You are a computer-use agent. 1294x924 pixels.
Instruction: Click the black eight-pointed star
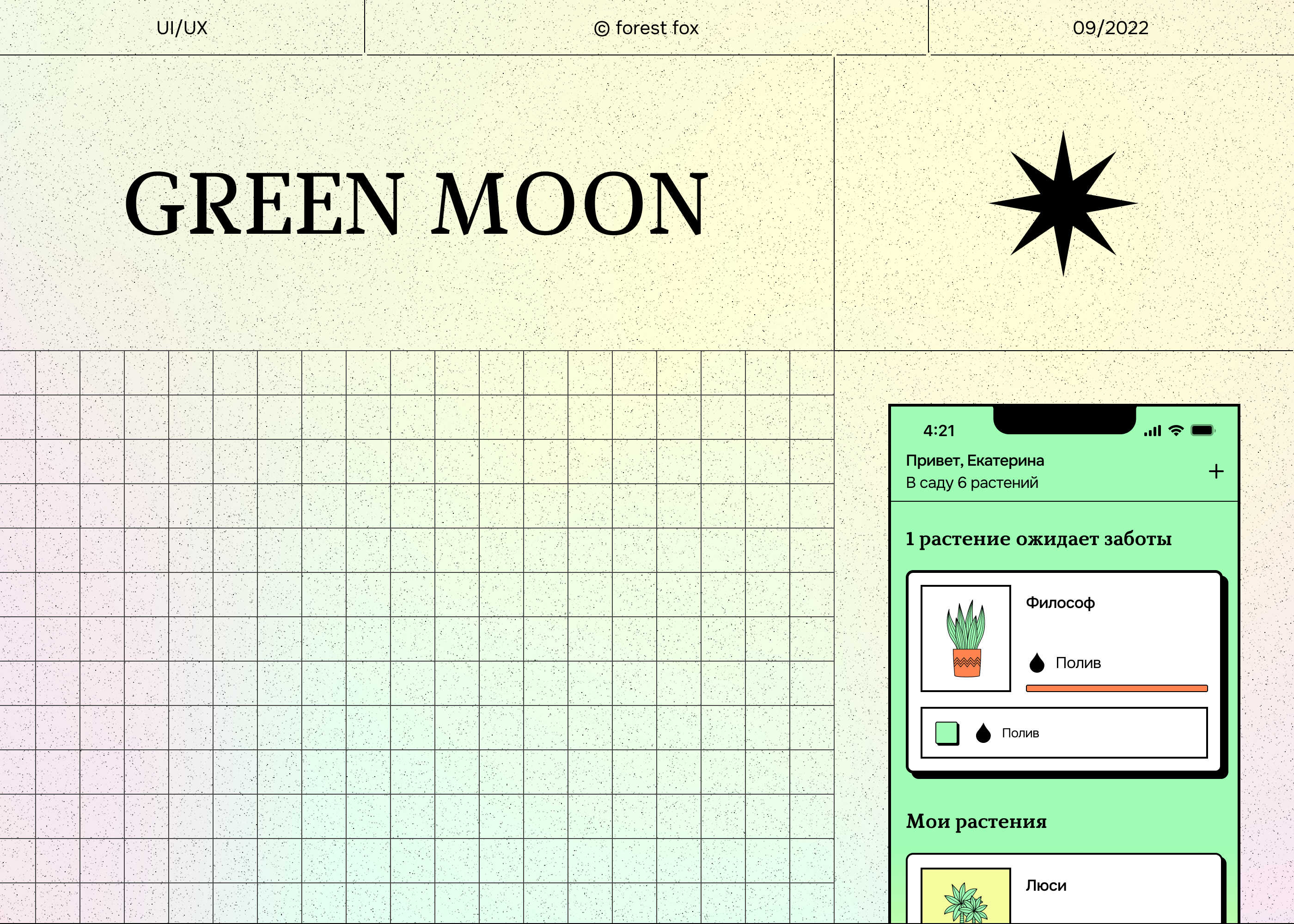(1063, 203)
